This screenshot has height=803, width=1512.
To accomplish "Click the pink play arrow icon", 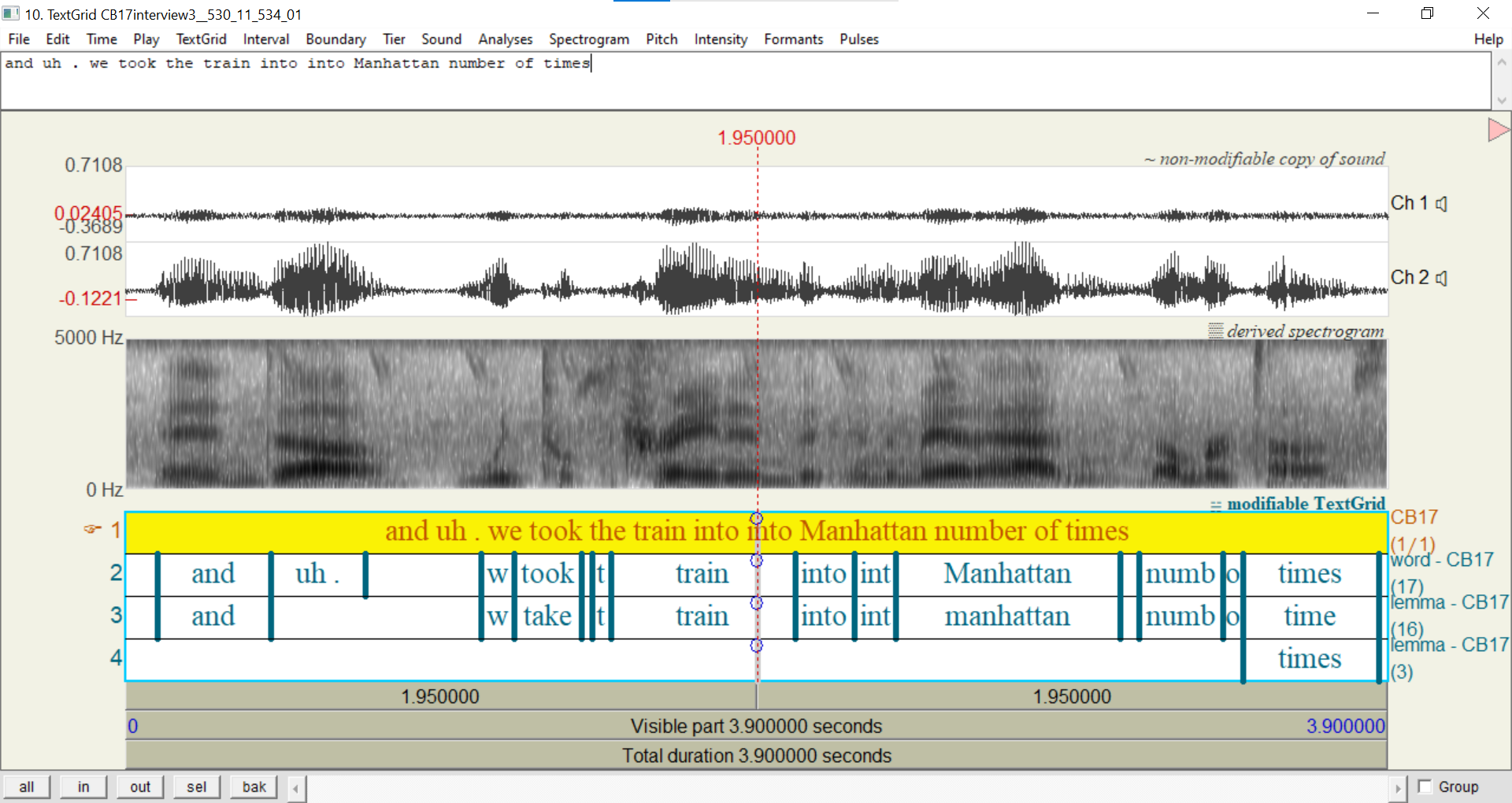I will tap(1498, 130).
